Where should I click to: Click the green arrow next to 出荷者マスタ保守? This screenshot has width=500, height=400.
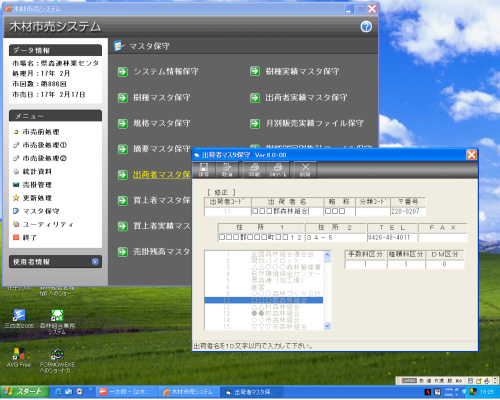(x=123, y=175)
